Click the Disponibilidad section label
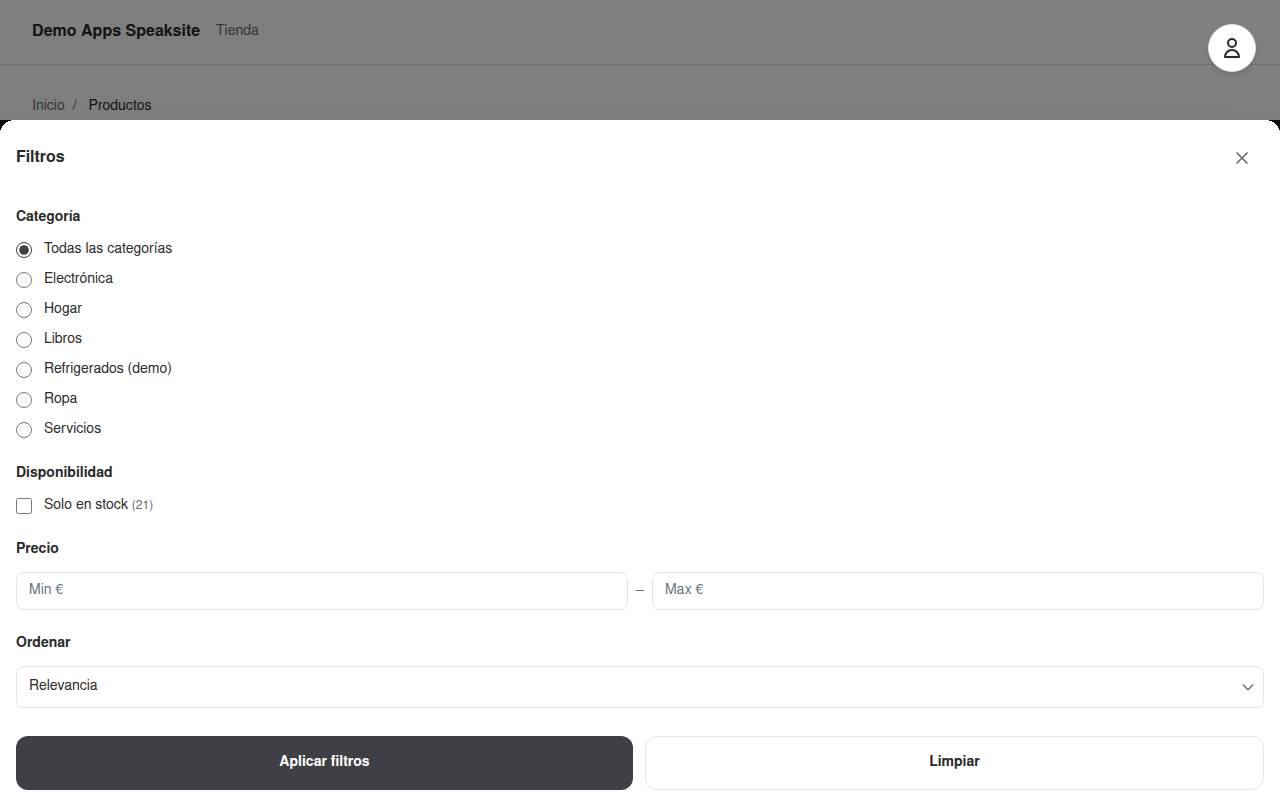The width and height of the screenshot is (1280, 800). click(x=64, y=472)
